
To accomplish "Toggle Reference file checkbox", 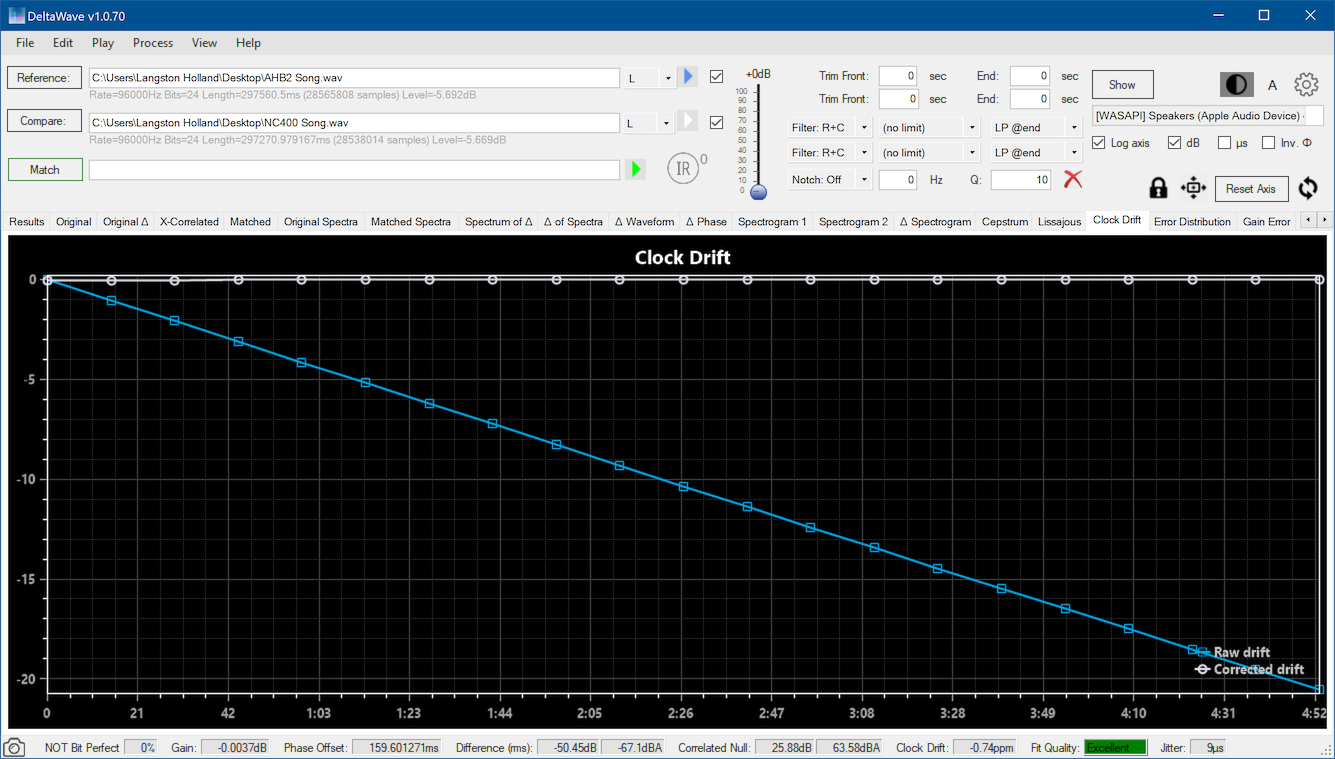I will (716, 77).
